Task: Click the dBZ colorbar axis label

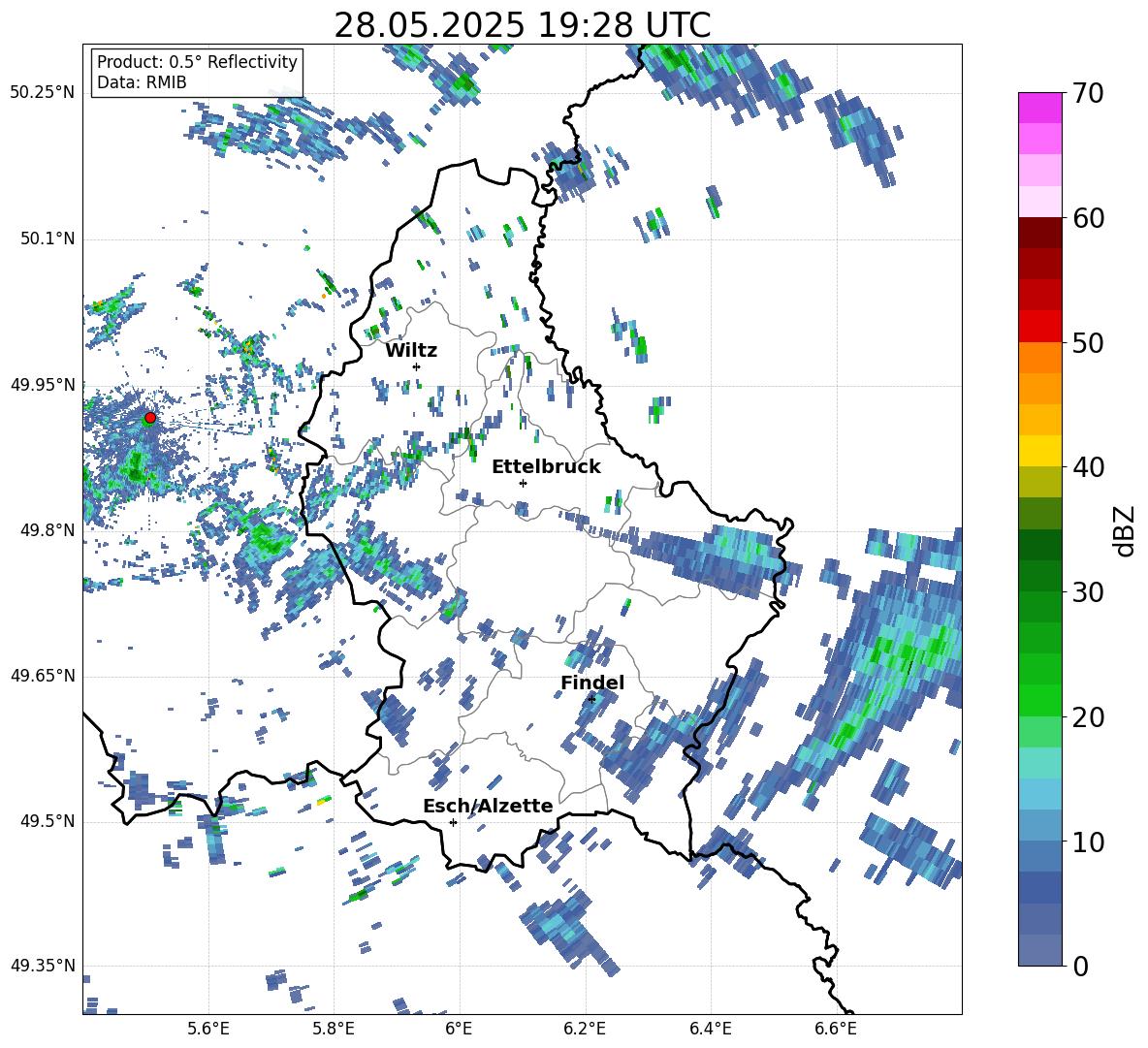Action: pyautogui.click(x=1126, y=530)
